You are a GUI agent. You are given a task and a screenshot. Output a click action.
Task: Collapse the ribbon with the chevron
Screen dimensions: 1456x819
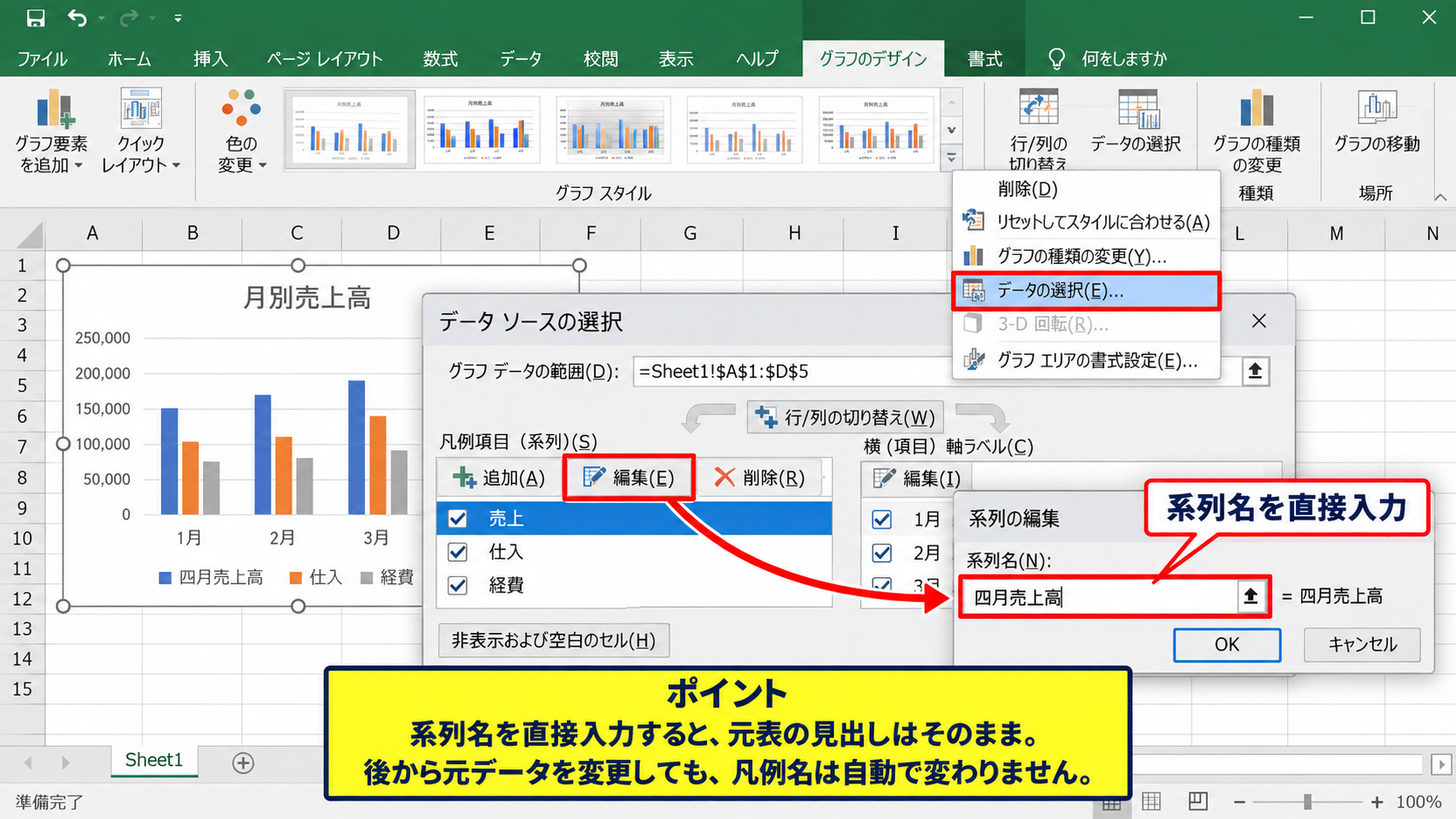click(1440, 198)
